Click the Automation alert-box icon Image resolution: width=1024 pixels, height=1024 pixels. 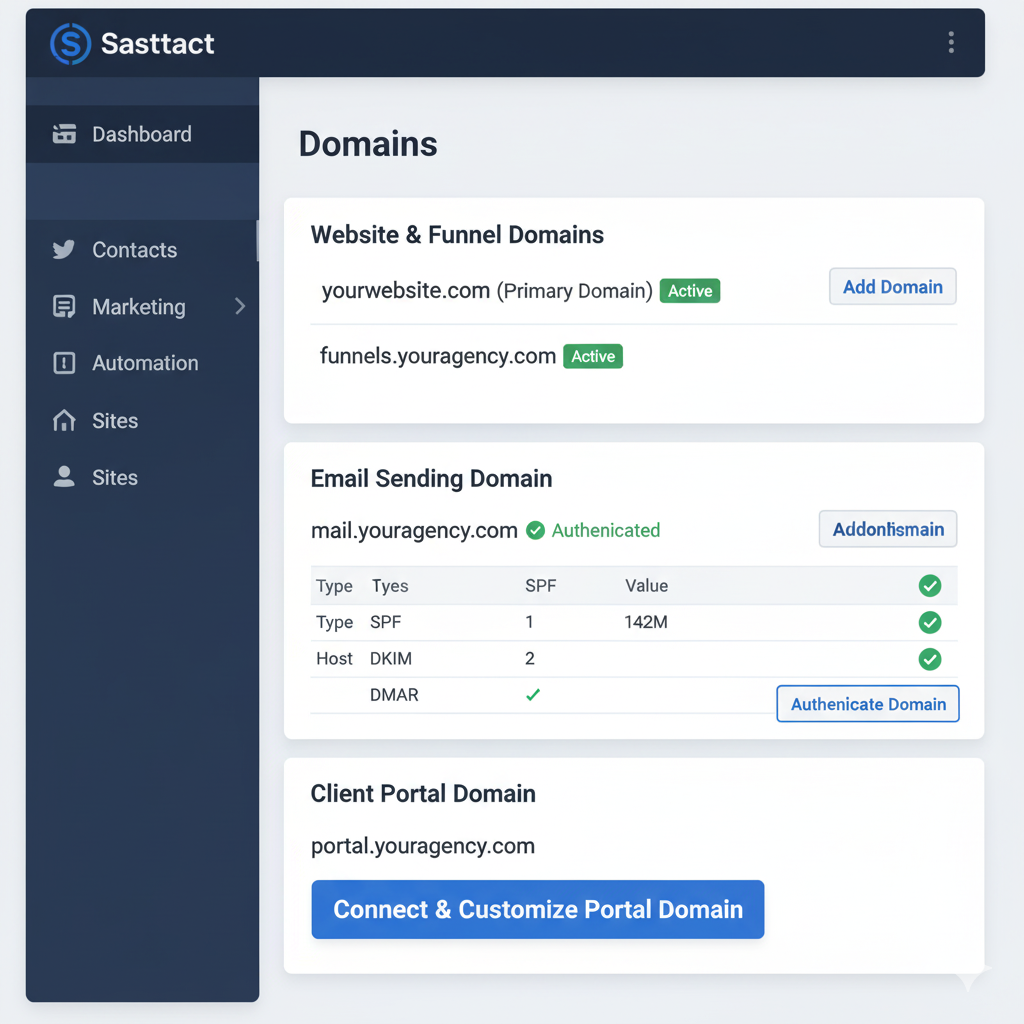(64, 363)
